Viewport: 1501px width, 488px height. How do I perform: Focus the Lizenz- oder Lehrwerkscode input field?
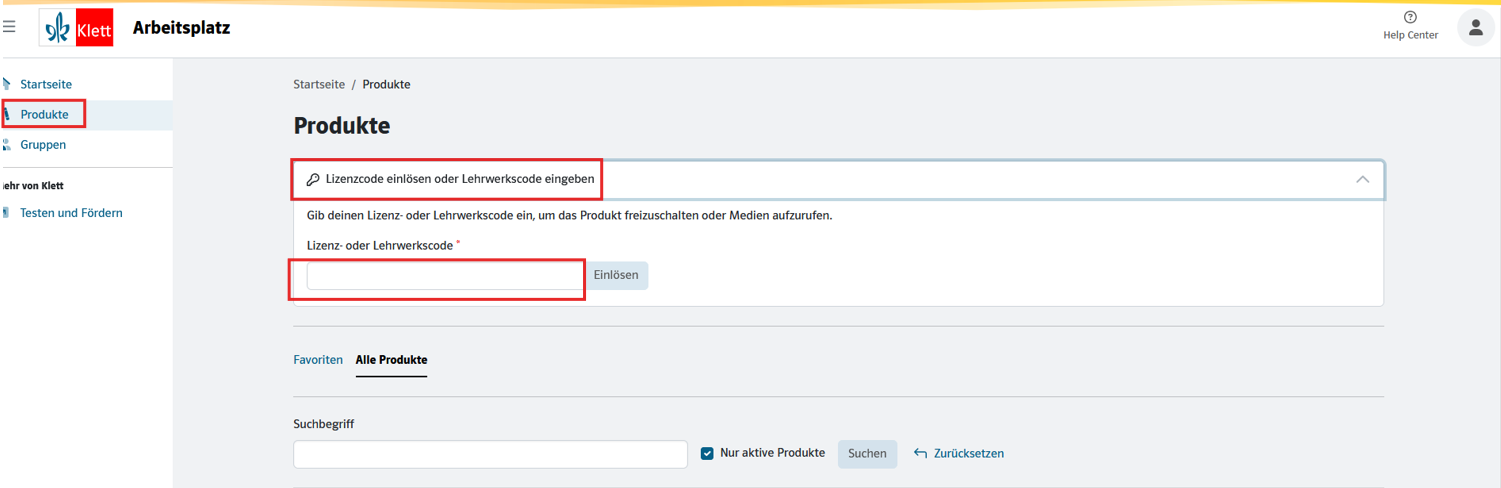446,275
